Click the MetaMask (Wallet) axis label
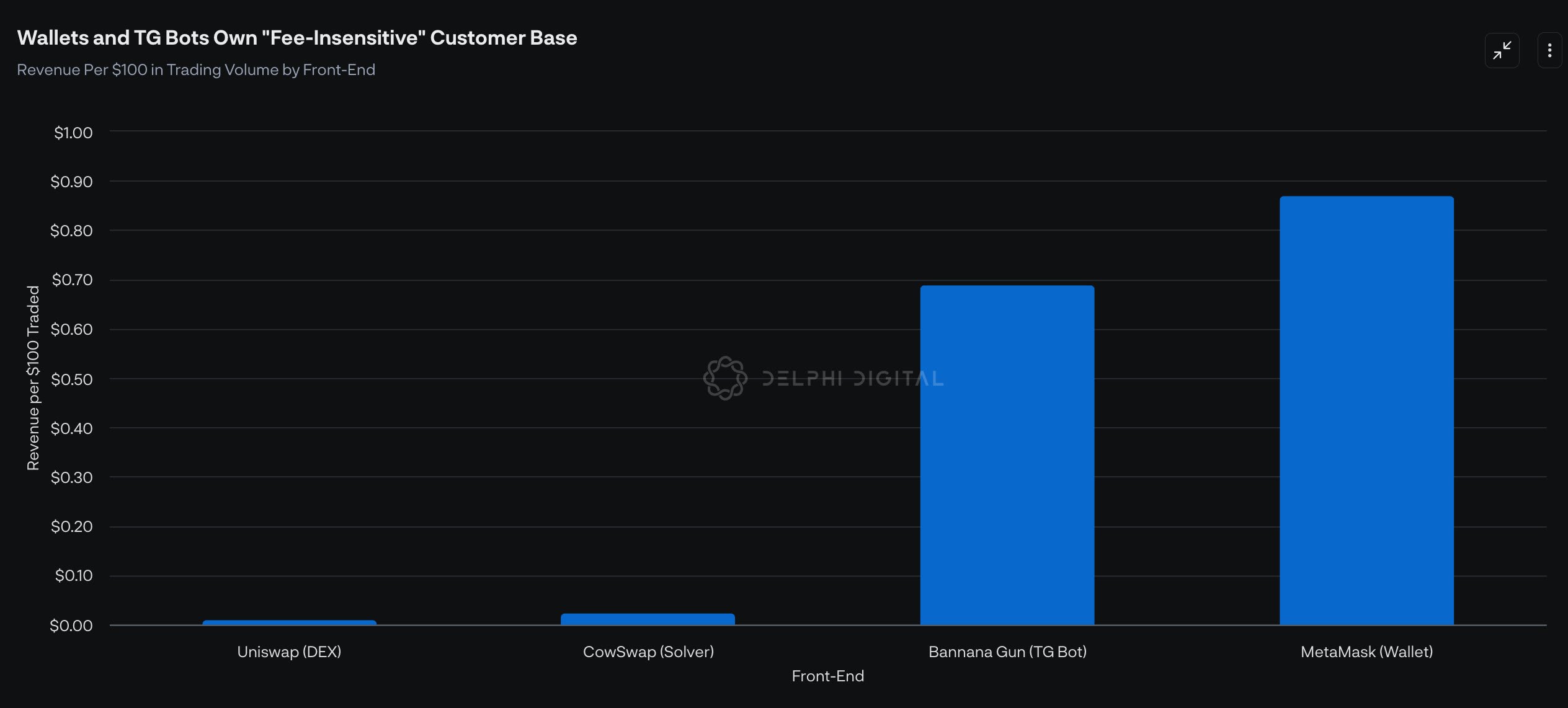The image size is (1568, 708). point(1366,652)
